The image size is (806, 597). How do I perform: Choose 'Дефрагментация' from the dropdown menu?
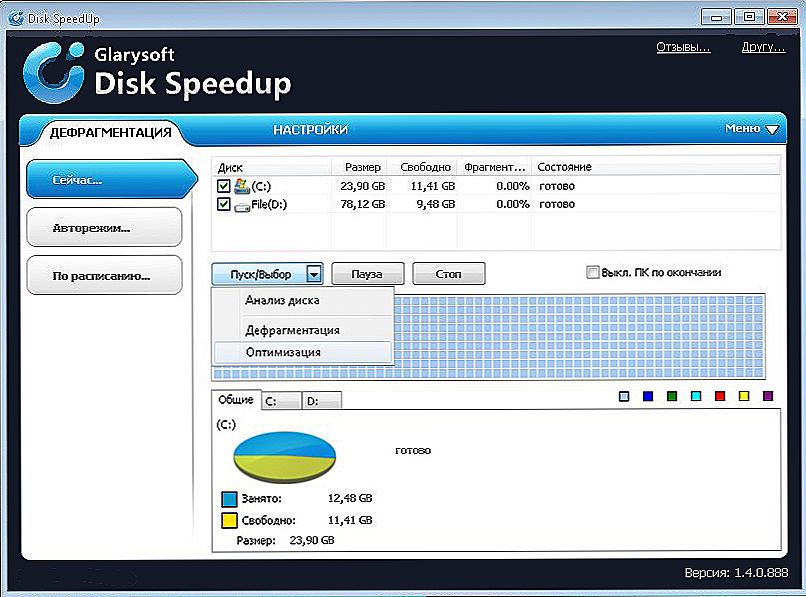pyautogui.click(x=303, y=330)
